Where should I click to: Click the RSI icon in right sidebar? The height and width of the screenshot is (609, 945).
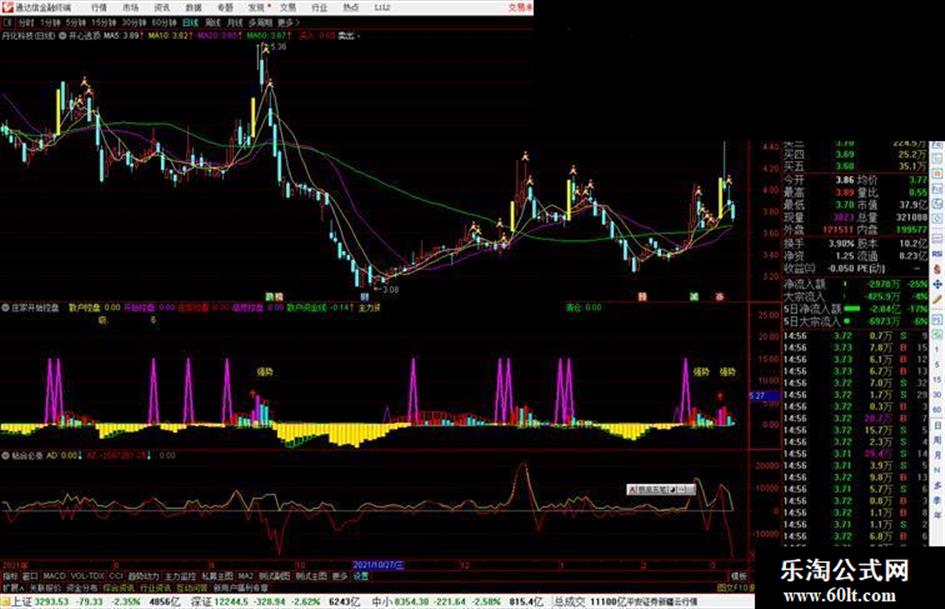(x=937, y=253)
